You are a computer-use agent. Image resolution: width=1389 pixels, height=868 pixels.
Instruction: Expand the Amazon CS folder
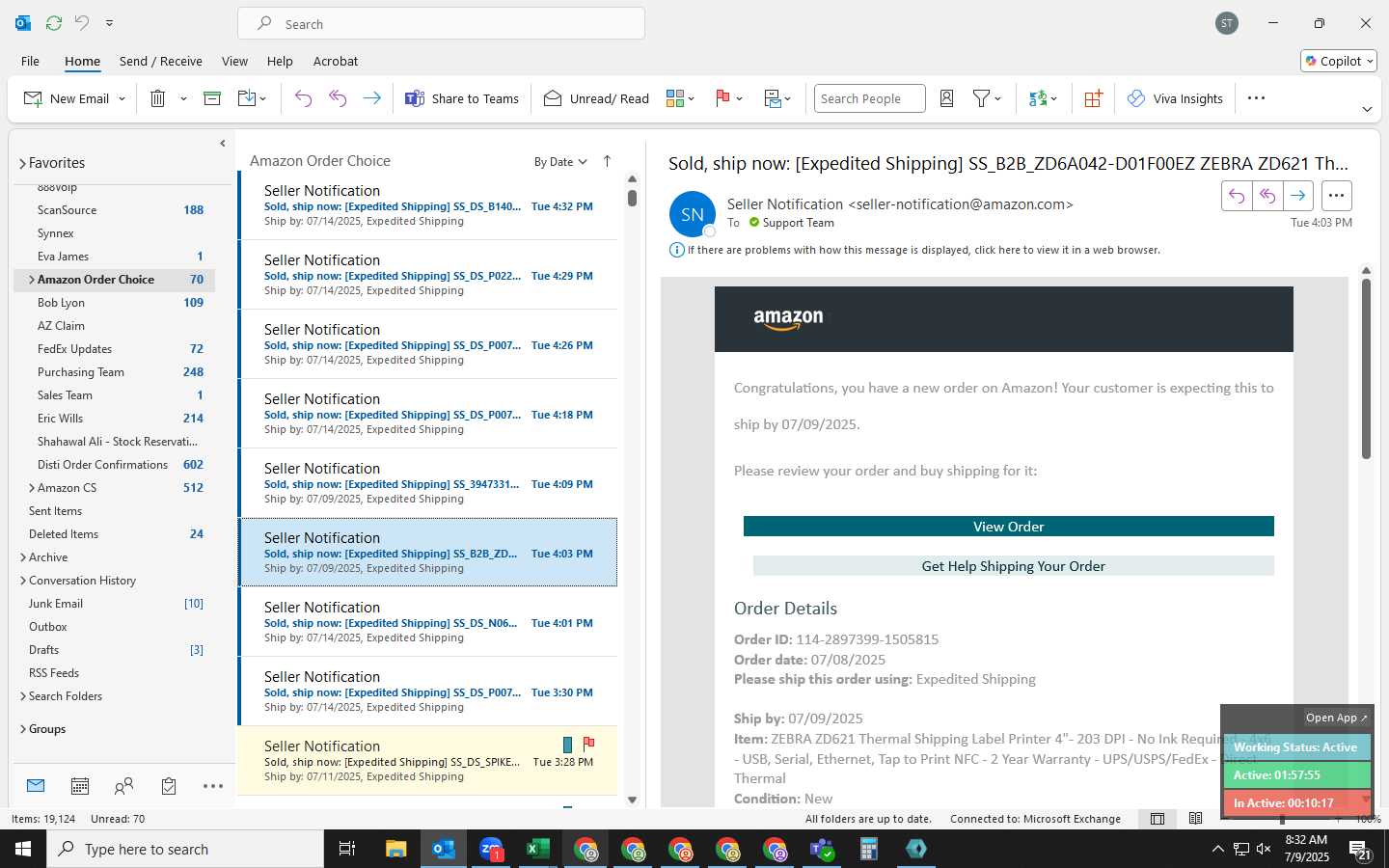pos(32,488)
